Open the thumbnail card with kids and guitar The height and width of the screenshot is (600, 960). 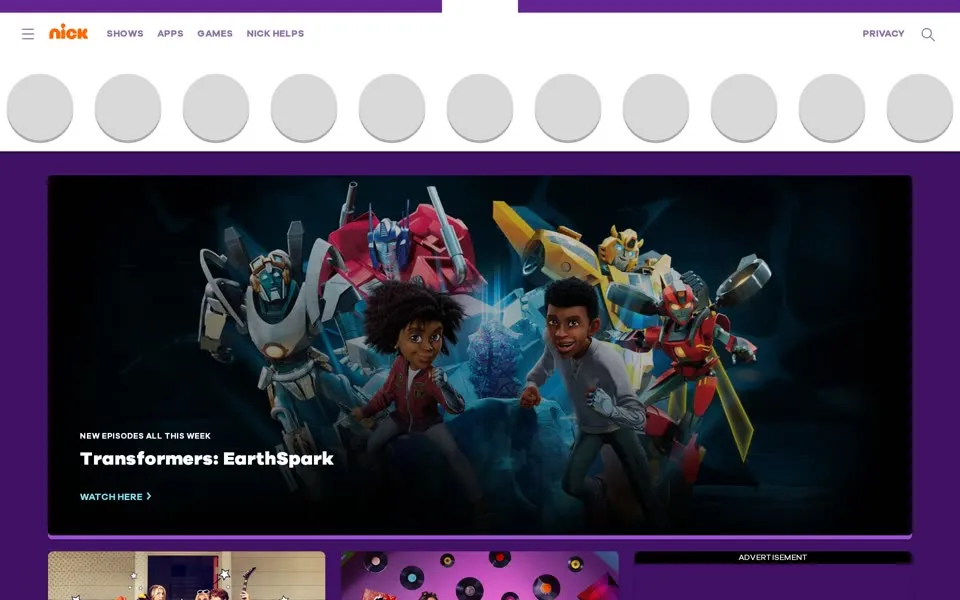pyautogui.click(x=187, y=576)
